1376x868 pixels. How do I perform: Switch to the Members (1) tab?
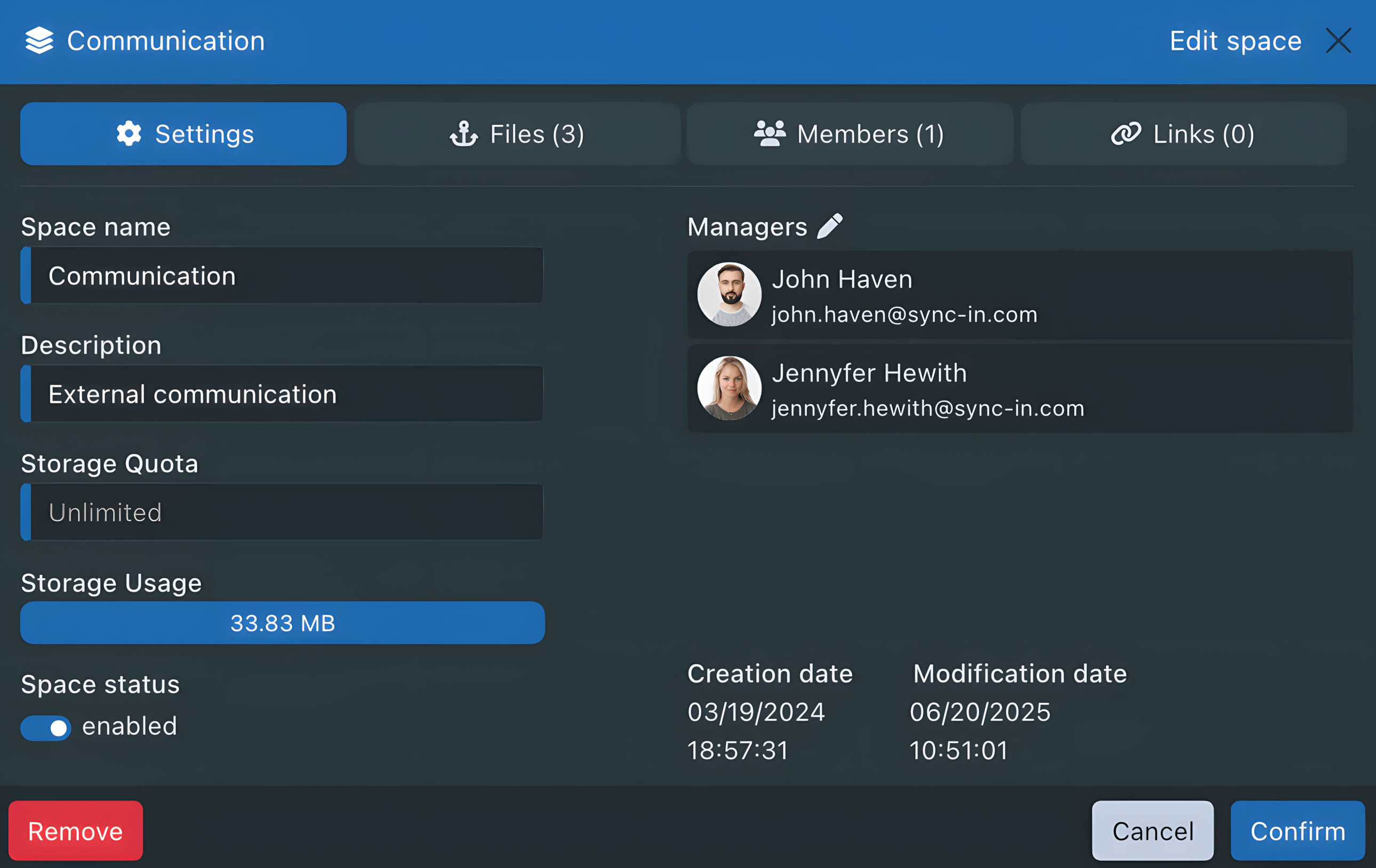click(x=850, y=134)
